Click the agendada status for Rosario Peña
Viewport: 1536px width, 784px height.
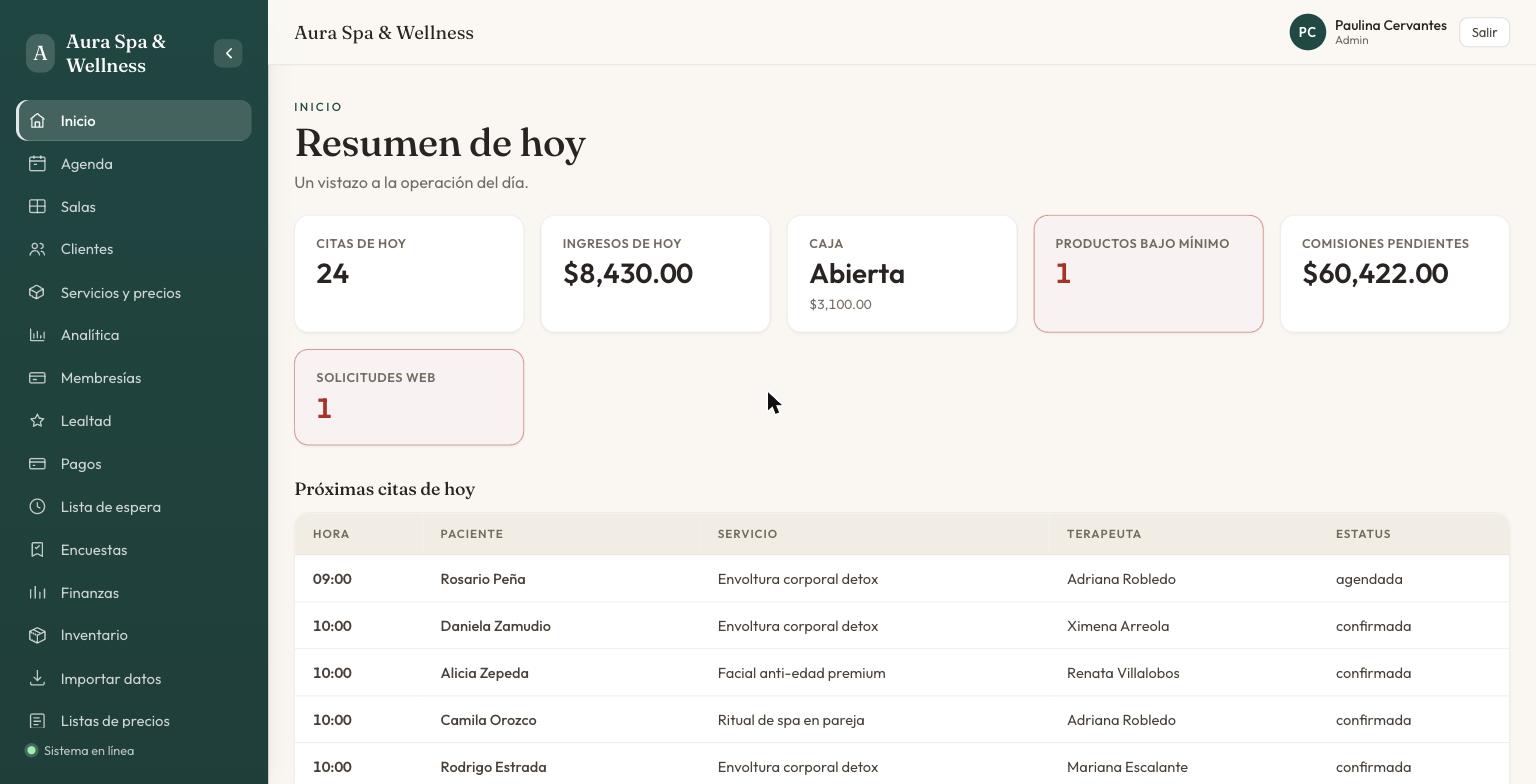pos(1369,579)
